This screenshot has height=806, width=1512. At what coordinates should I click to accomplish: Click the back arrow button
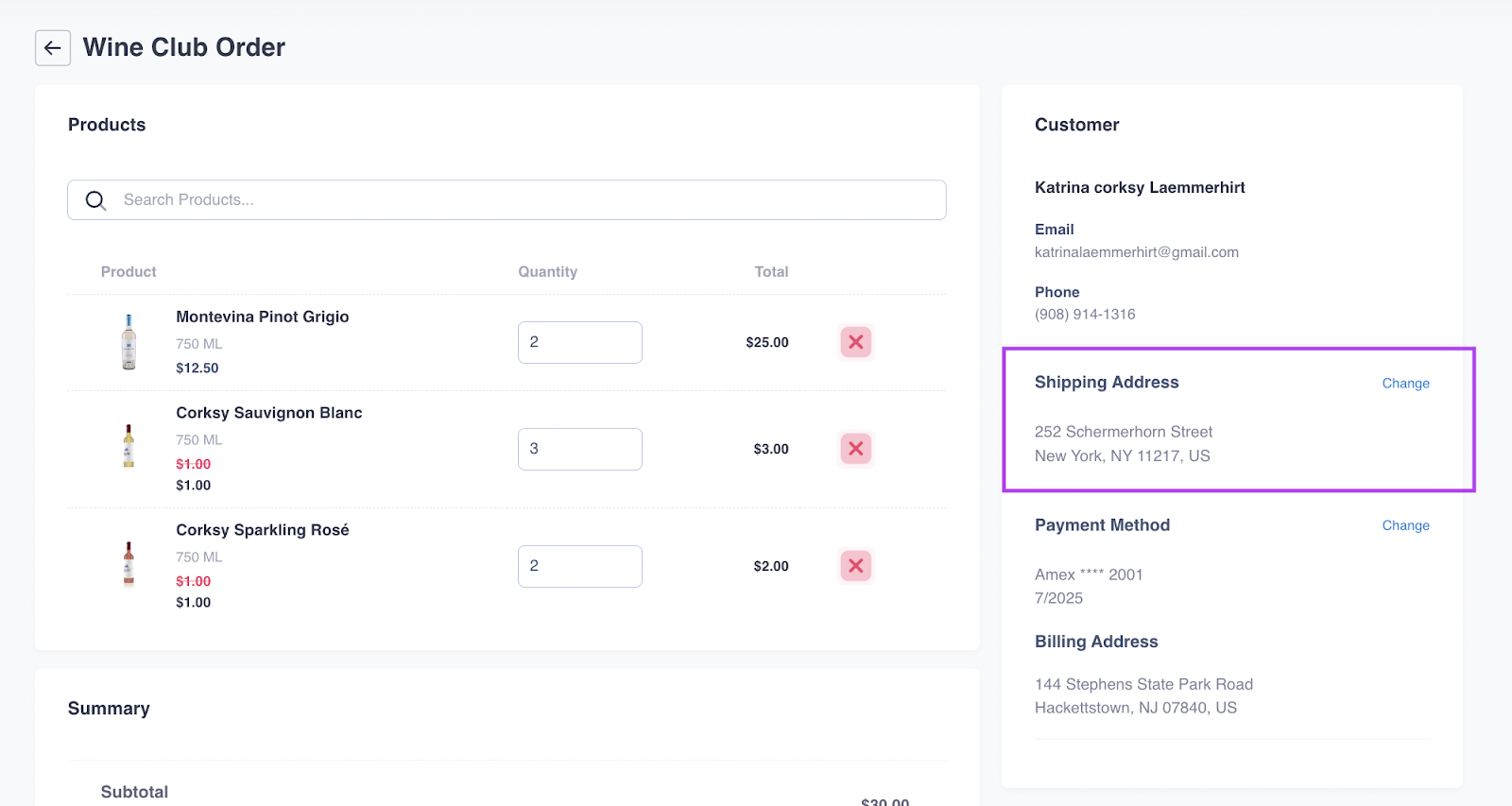53,48
